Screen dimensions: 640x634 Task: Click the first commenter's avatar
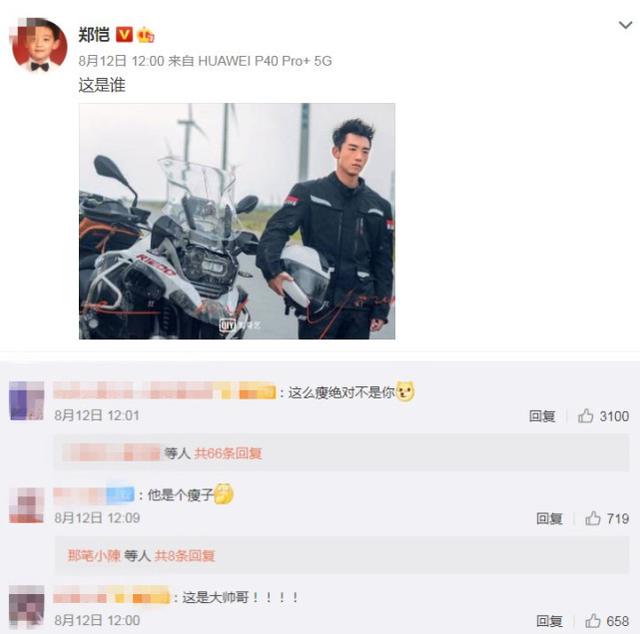(x=27, y=400)
